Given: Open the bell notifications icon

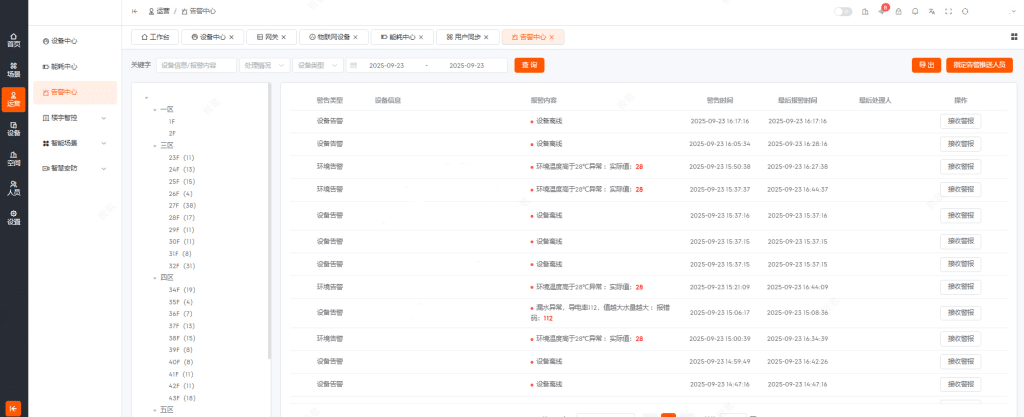Looking at the screenshot, I should pos(915,11).
